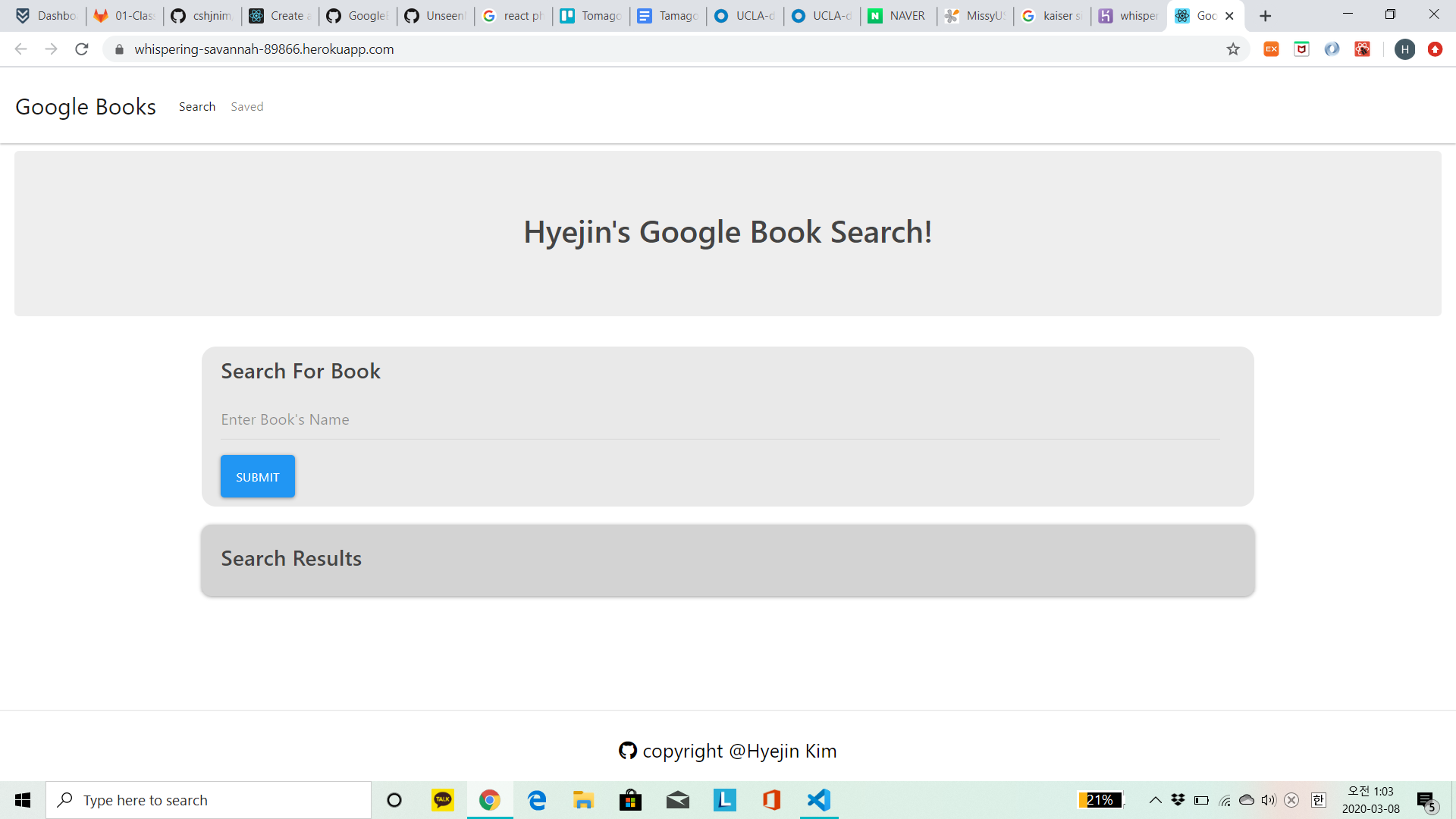Click the Google Books brand title
Viewport: 1456px width, 819px height.
coord(86,107)
